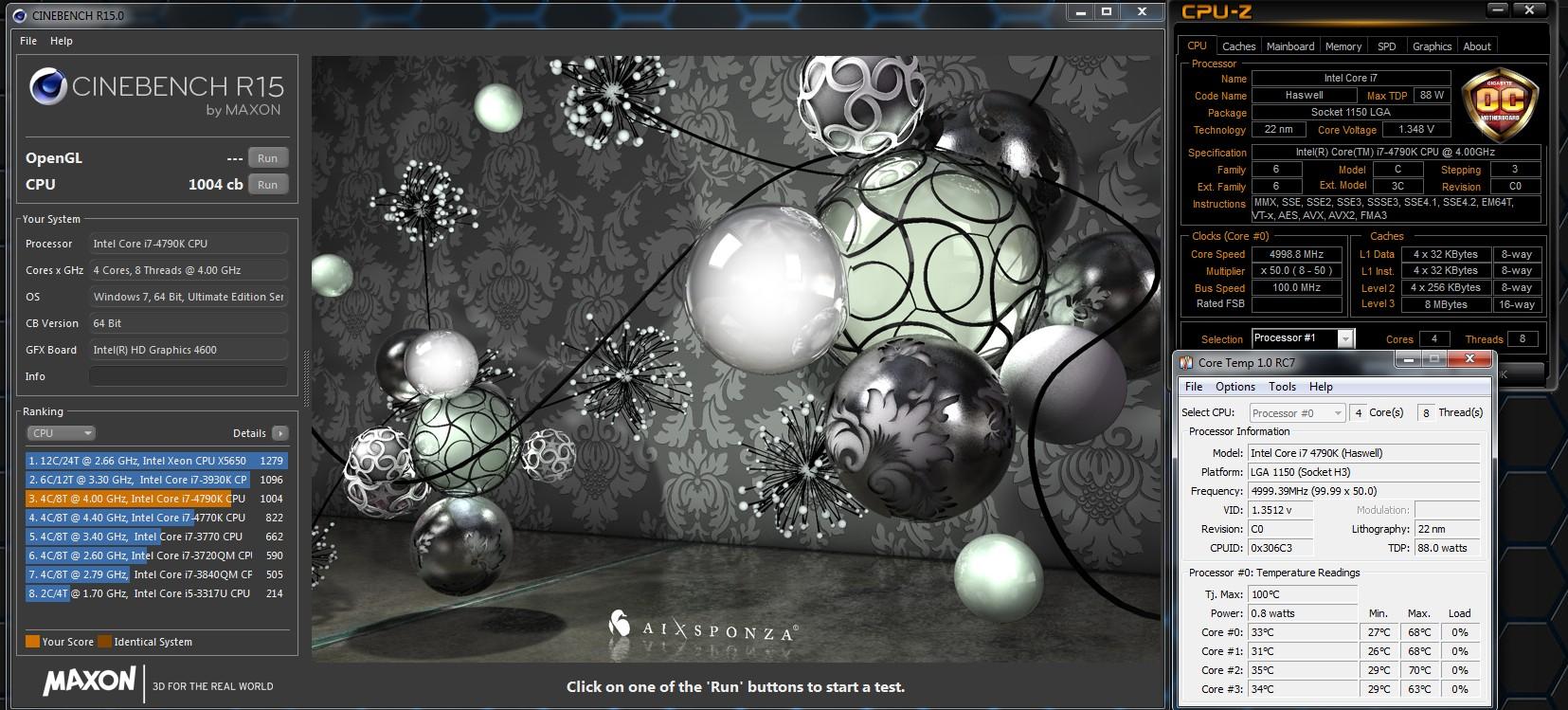Click the Cinebench R15 logo icon
Screen dimensions: 1568x710
(47, 87)
